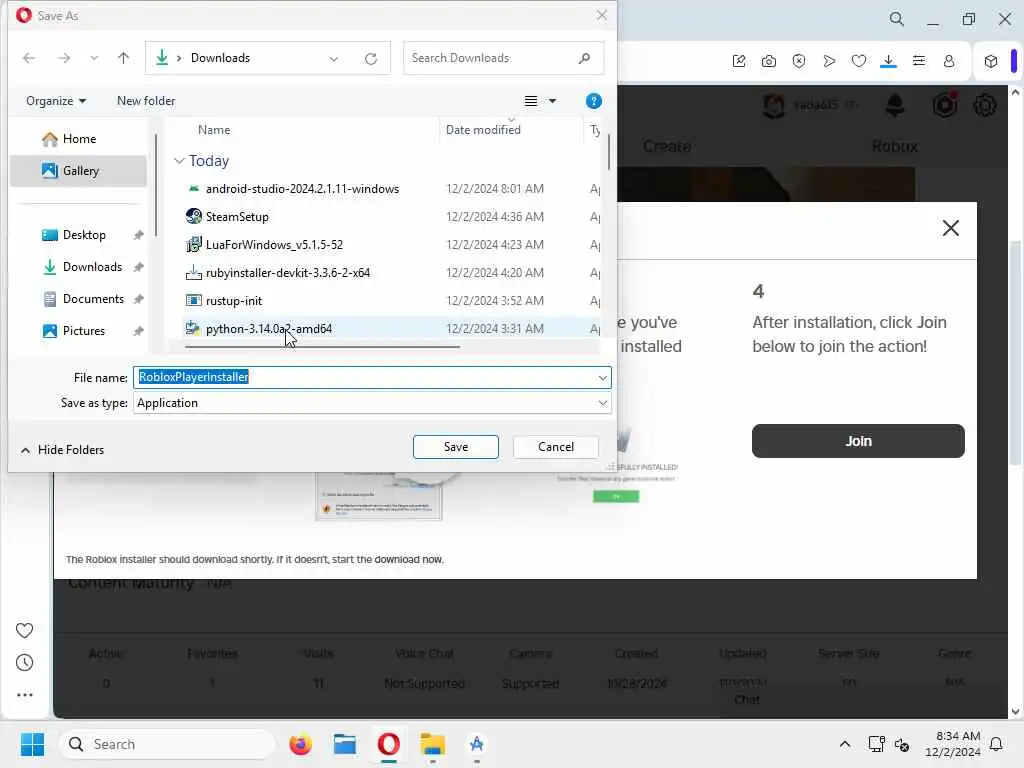Screen dimensions: 1024x768
Task: Open Opera edit/compose toolbar icon
Action: click(x=739, y=61)
